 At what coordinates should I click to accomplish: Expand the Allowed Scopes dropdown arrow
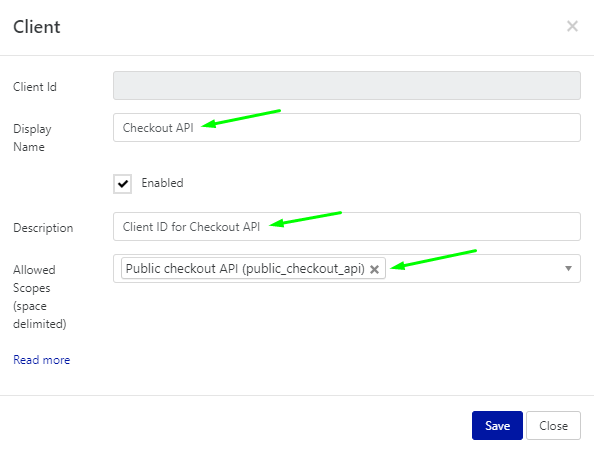pos(568,268)
